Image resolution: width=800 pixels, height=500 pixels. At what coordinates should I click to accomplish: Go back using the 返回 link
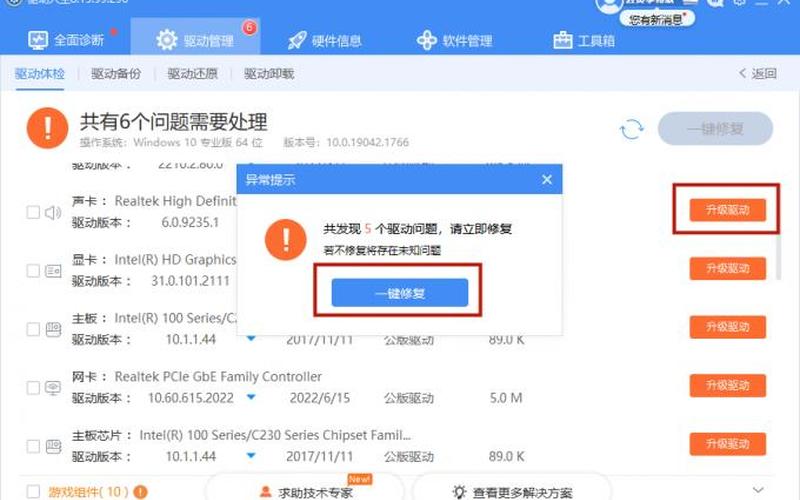(x=757, y=73)
